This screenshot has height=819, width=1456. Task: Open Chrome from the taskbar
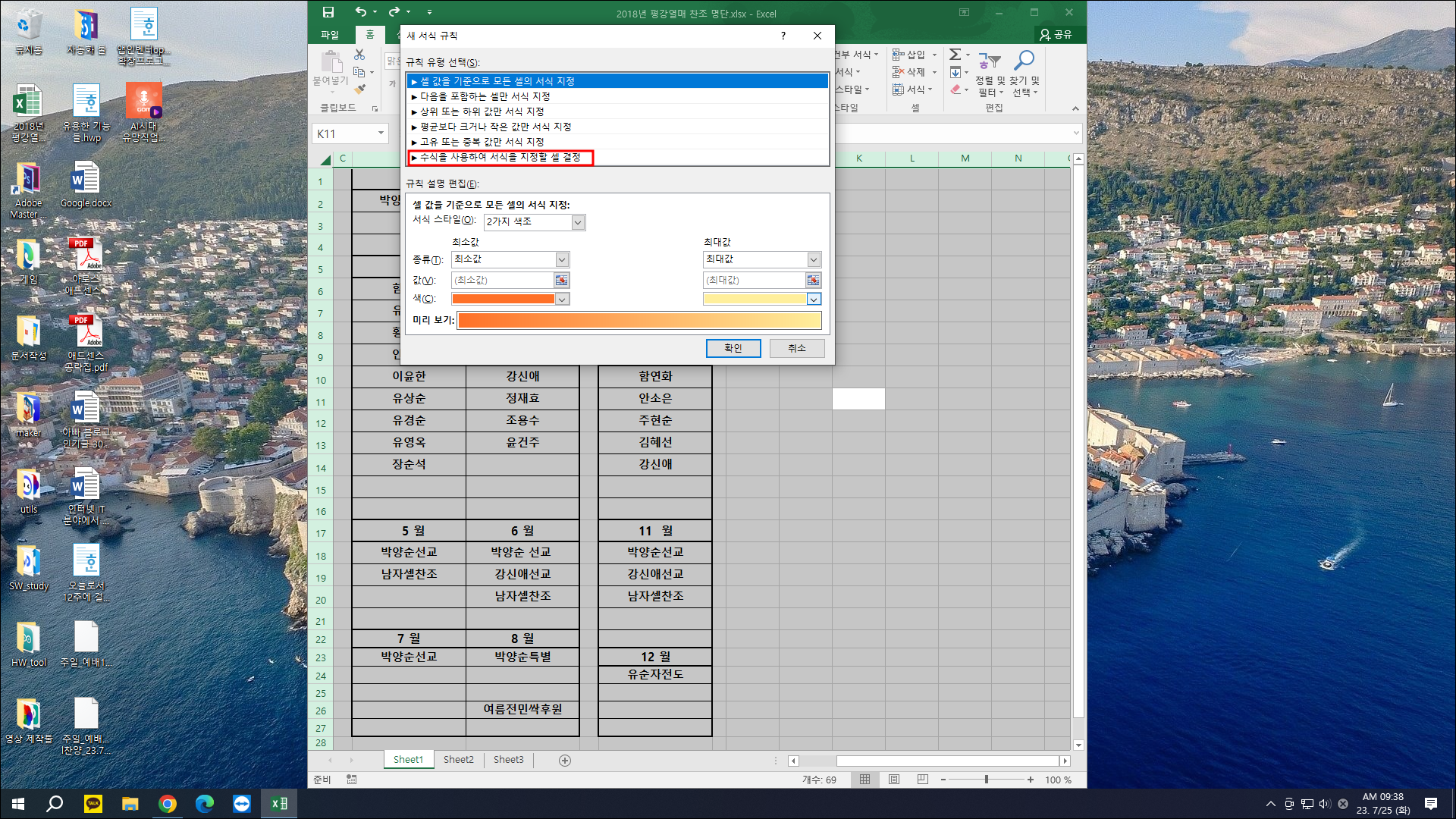[x=168, y=804]
